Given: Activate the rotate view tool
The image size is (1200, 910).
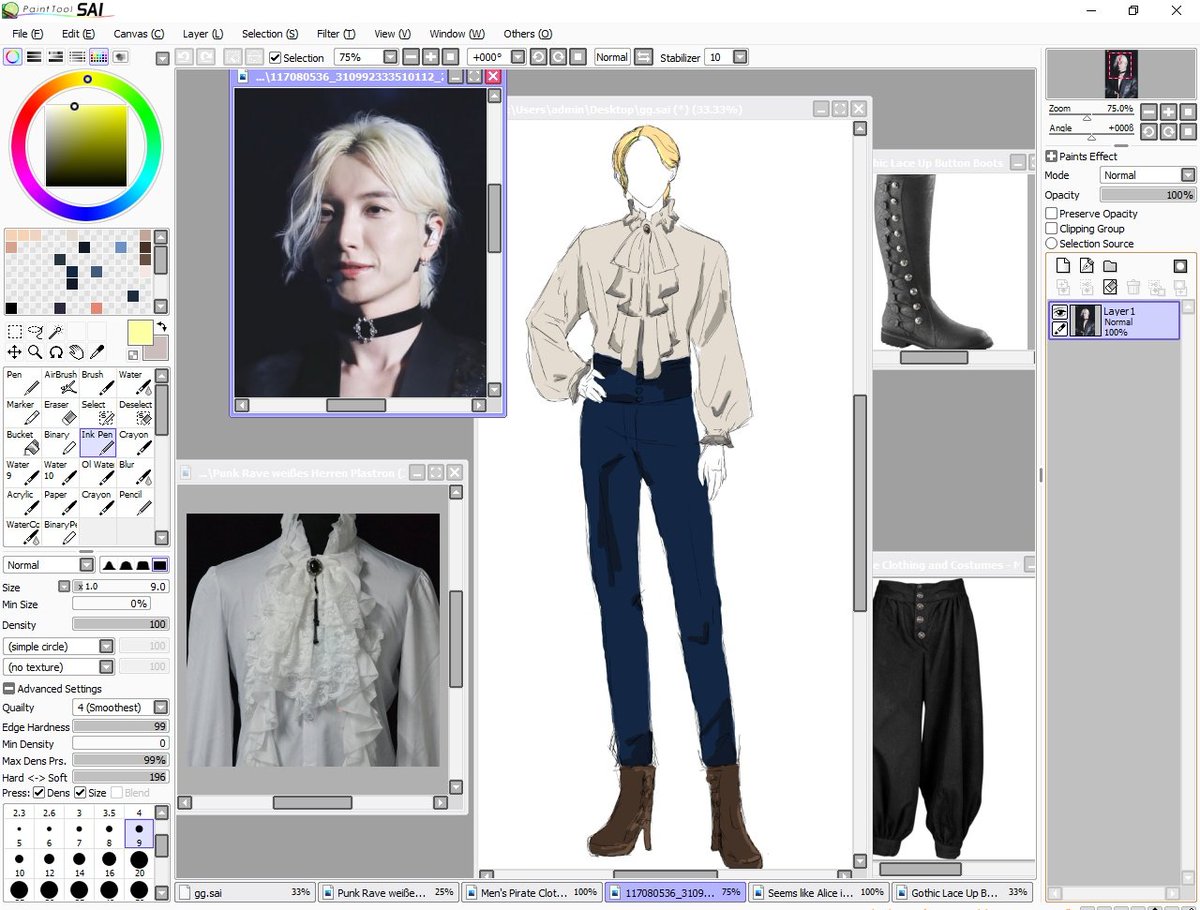Looking at the screenshot, I should [56, 352].
